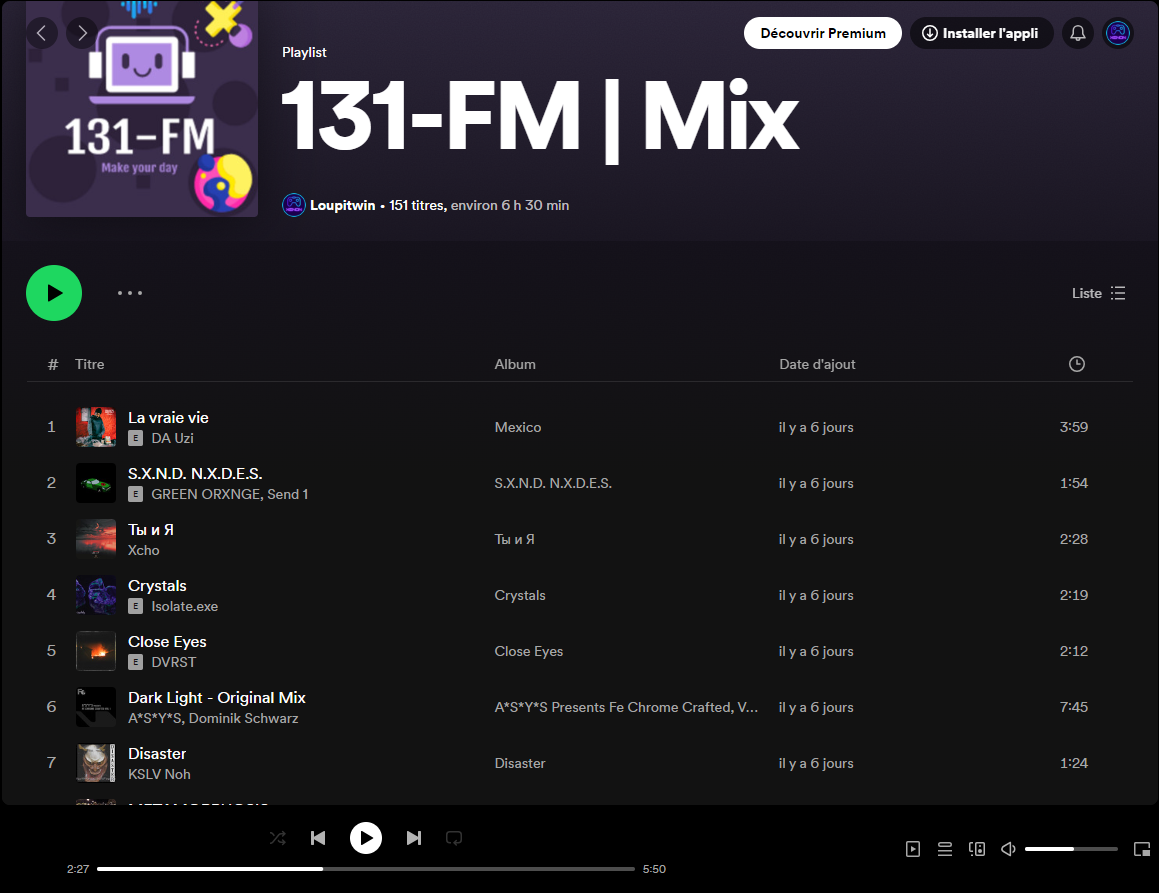Open the artist Send 1
Screen dimensions: 1159x893
click(288, 495)
